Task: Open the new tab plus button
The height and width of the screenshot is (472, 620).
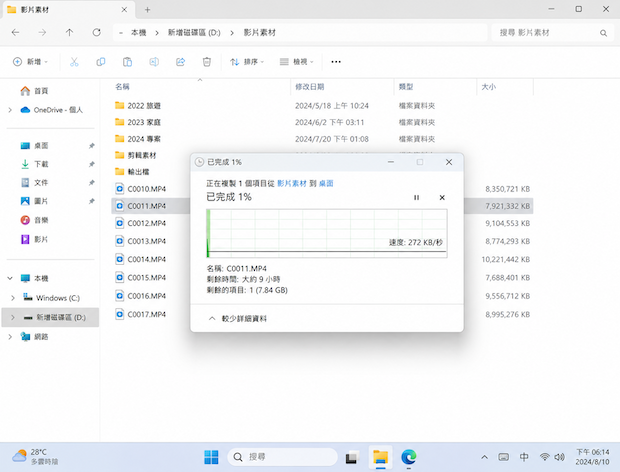Action: 147,9
